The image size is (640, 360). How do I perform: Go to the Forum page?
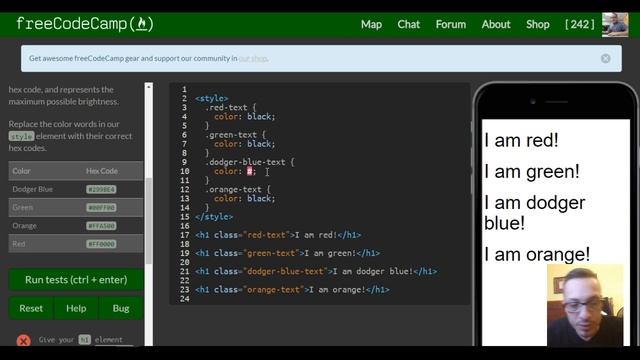pyautogui.click(x=451, y=24)
